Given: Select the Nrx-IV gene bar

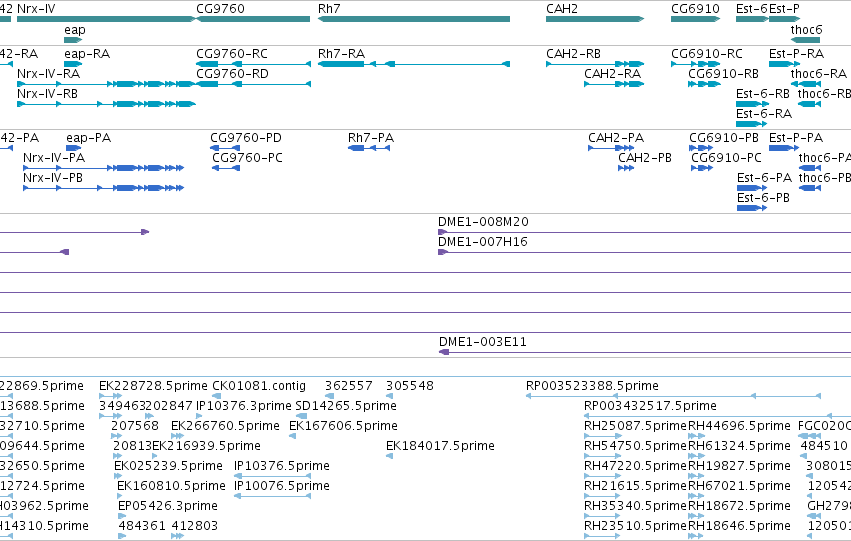Looking at the screenshot, I should coord(106,19).
